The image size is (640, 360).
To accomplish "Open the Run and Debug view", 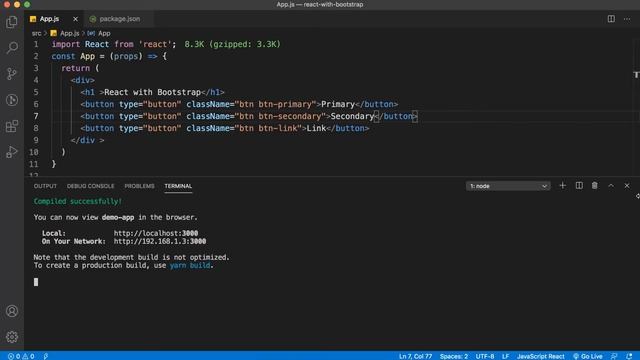I will point(12,152).
